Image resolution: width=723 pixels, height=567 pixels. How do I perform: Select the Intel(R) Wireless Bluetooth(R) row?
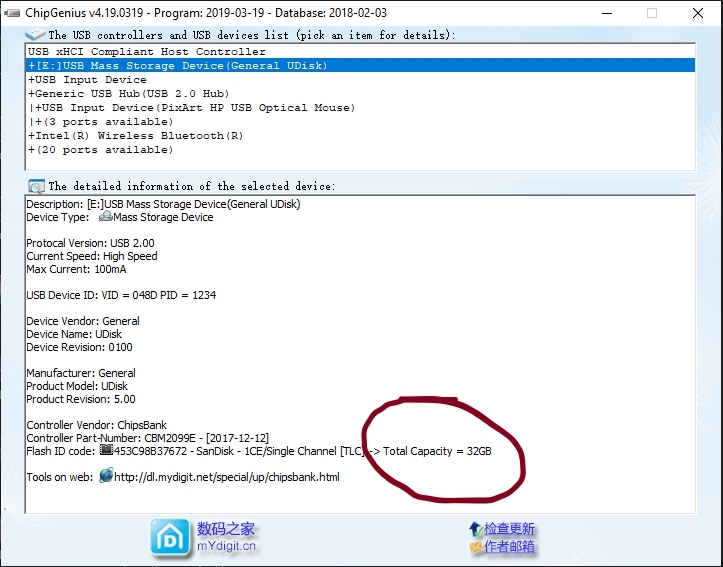click(x=360, y=136)
